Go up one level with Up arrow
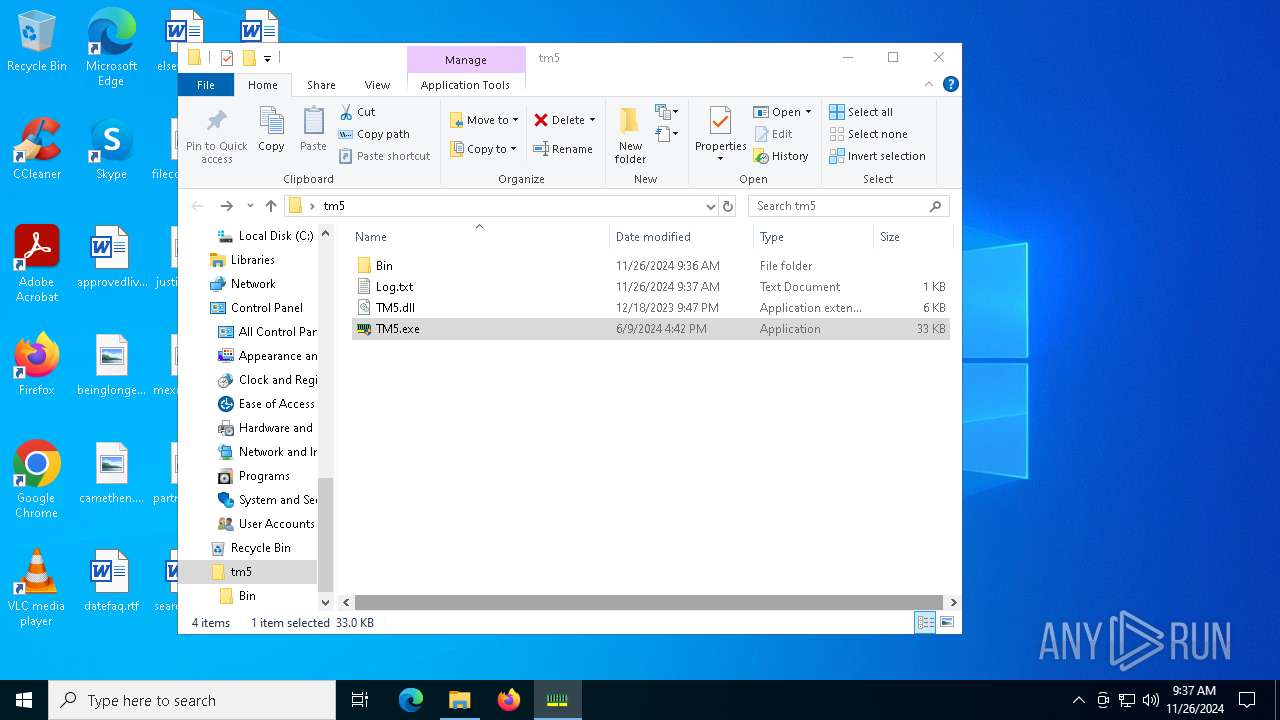This screenshot has height=720, width=1280. coord(271,206)
